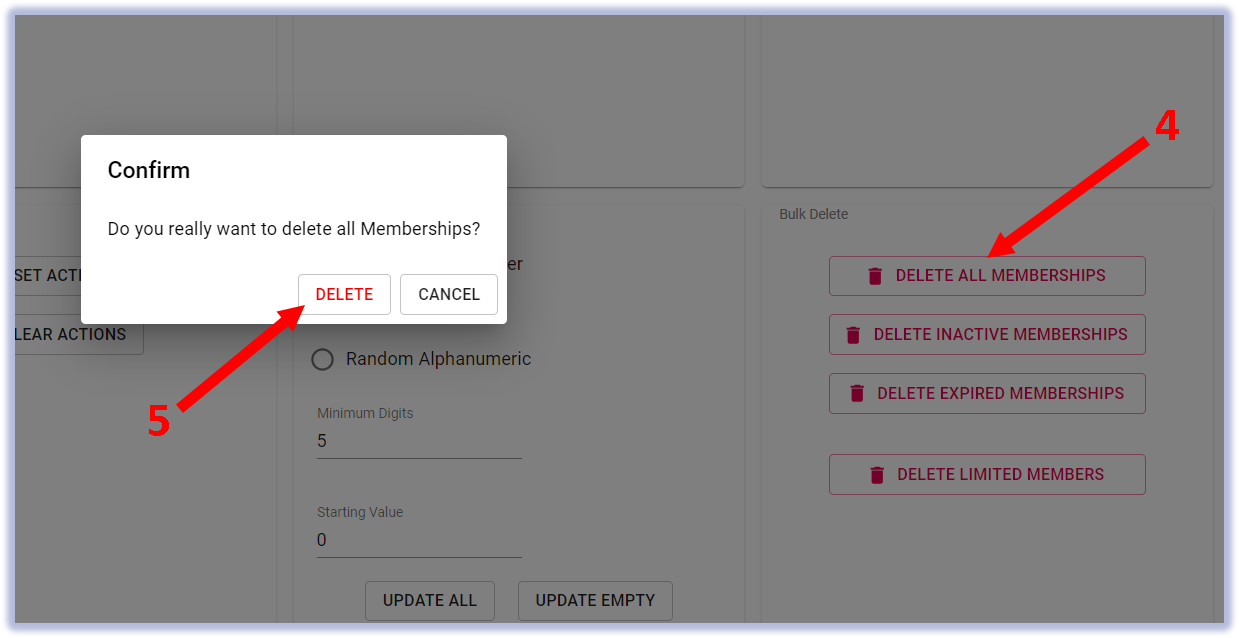Click trash icon on Delete Inactive Memberships

tap(853, 335)
